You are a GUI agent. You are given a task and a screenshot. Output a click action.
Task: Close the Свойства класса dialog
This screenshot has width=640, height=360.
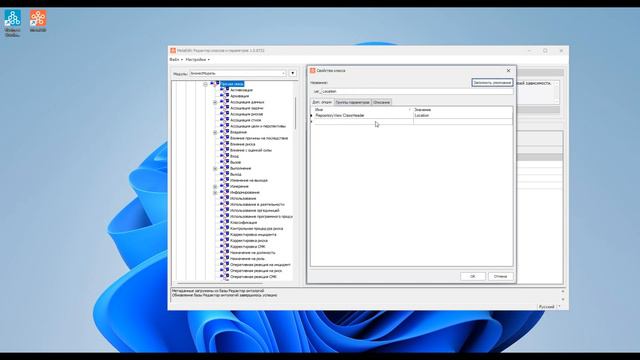point(508,71)
